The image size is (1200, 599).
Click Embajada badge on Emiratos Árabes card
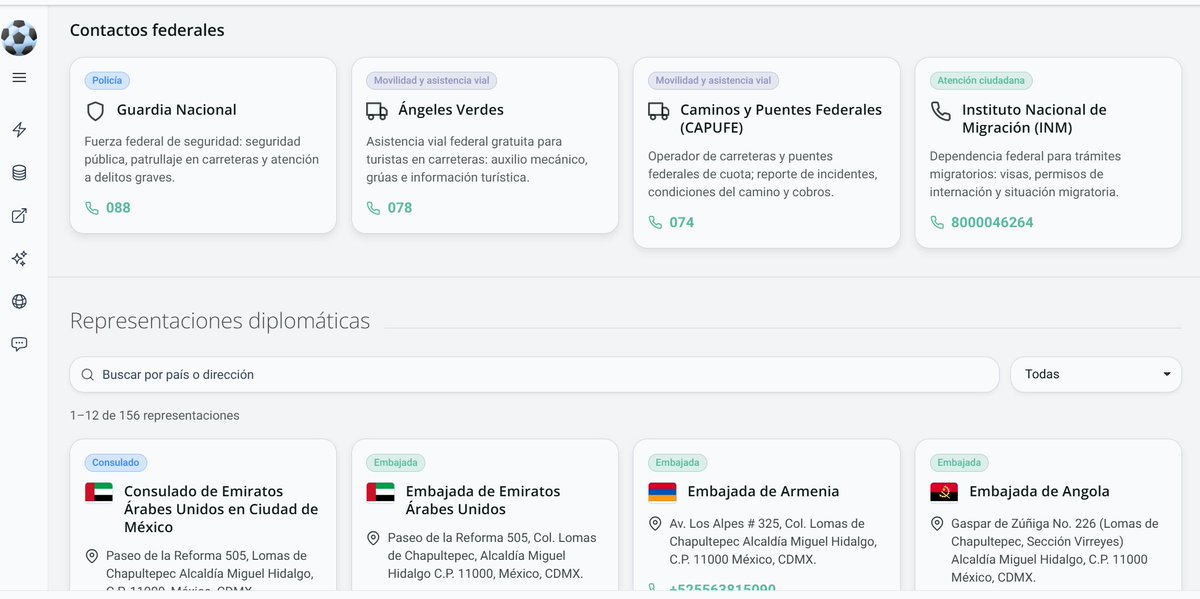tap(396, 463)
